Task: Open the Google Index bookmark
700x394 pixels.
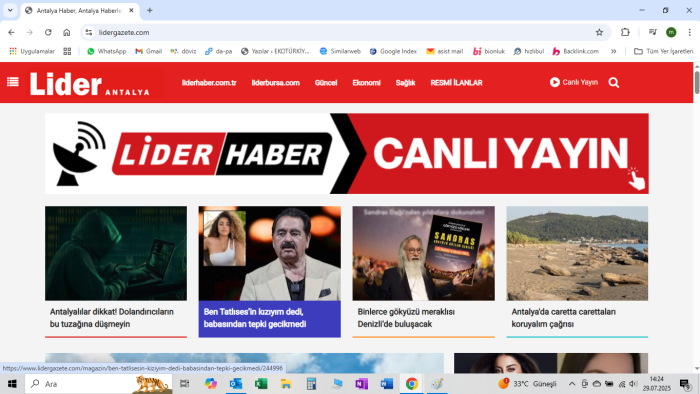Action: click(x=393, y=51)
